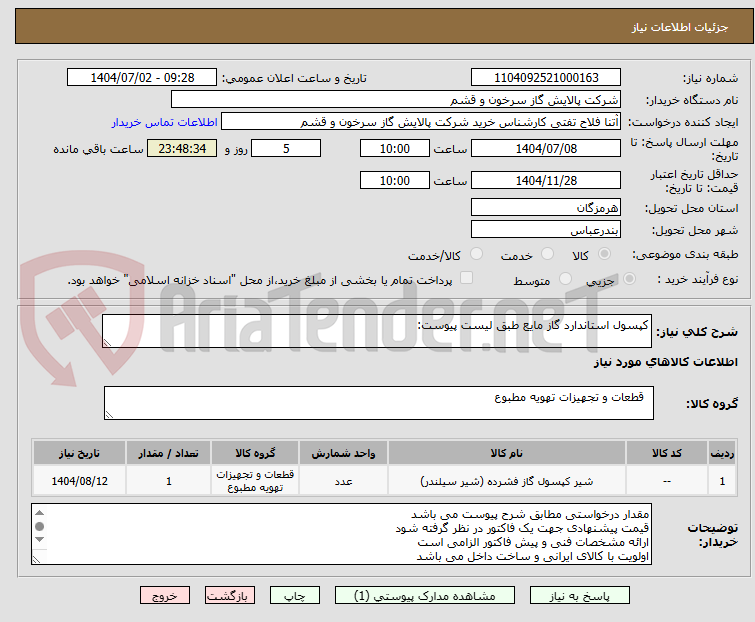Click the واحد شمارش column header

click(x=343, y=453)
